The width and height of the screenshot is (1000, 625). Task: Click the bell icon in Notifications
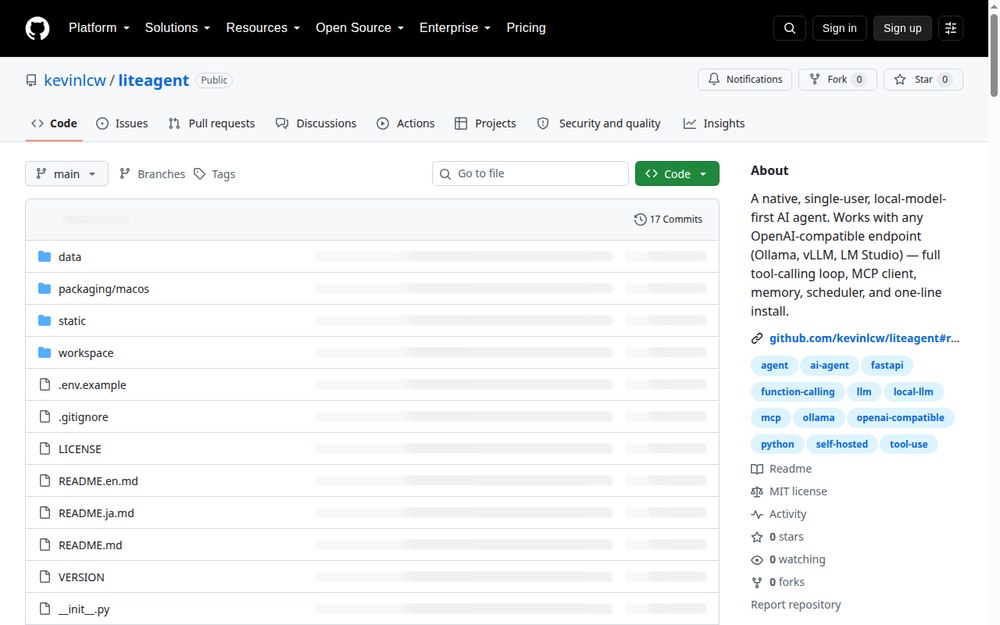[x=714, y=79]
